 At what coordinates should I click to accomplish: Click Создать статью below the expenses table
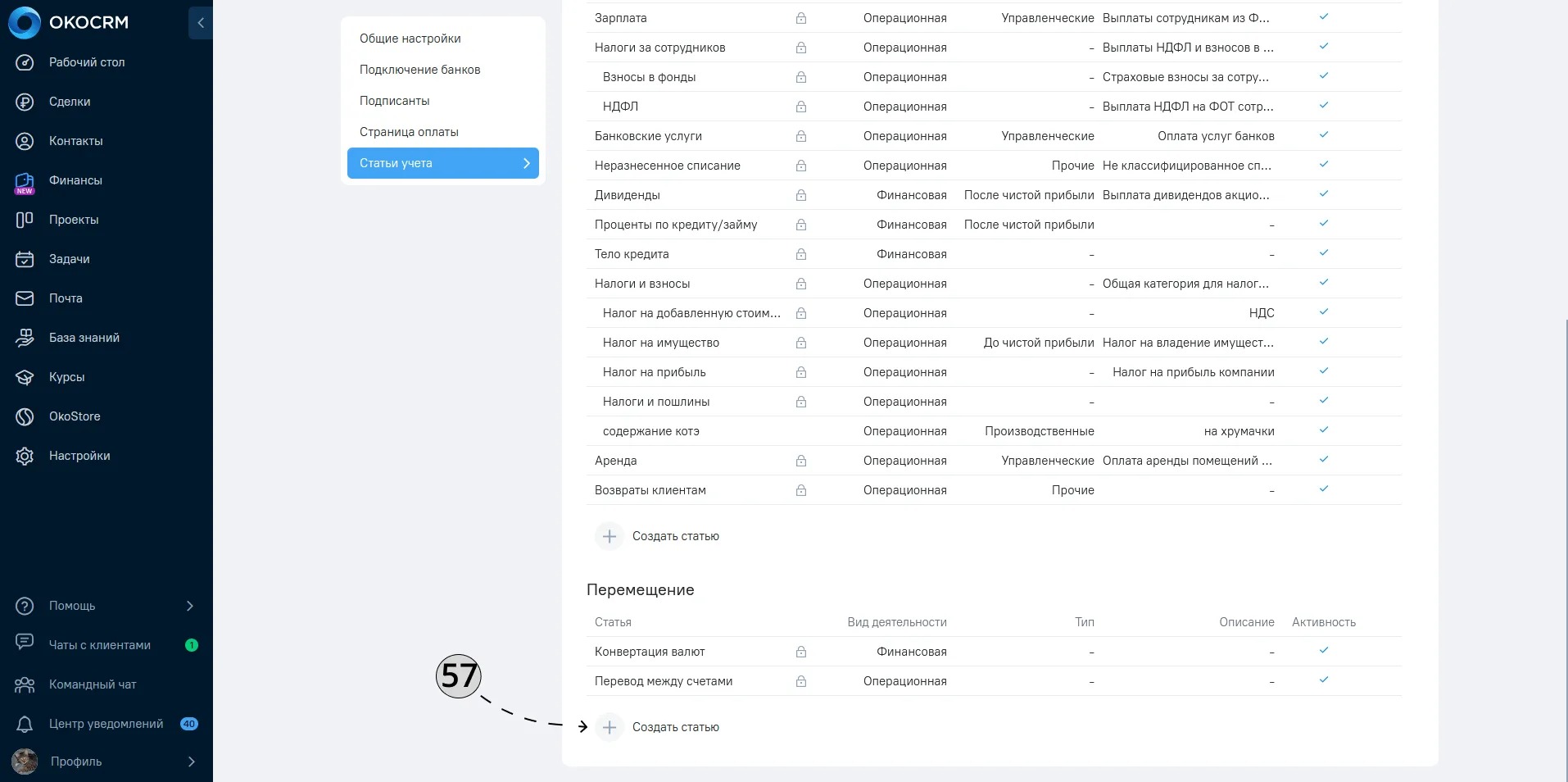pyautogui.click(x=676, y=536)
